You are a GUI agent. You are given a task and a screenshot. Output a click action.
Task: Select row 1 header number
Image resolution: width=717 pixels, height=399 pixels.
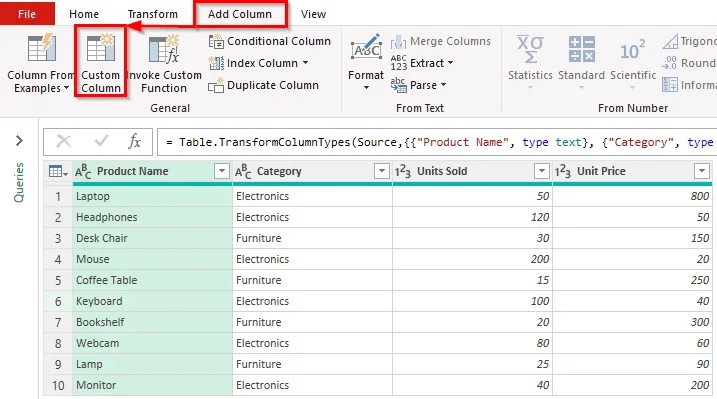pyautogui.click(x=58, y=197)
